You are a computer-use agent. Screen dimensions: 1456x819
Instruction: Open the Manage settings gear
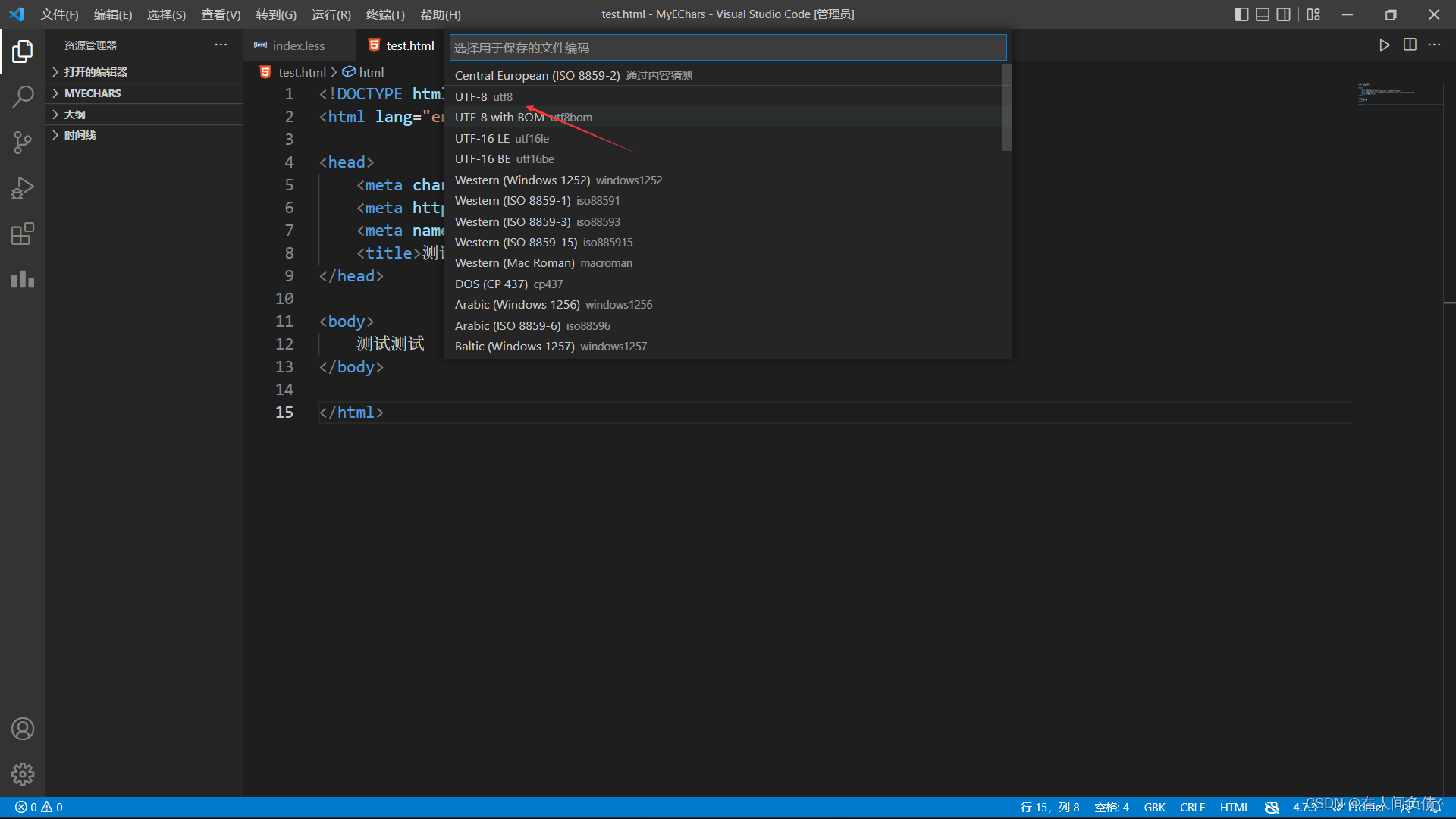click(23, 774)
